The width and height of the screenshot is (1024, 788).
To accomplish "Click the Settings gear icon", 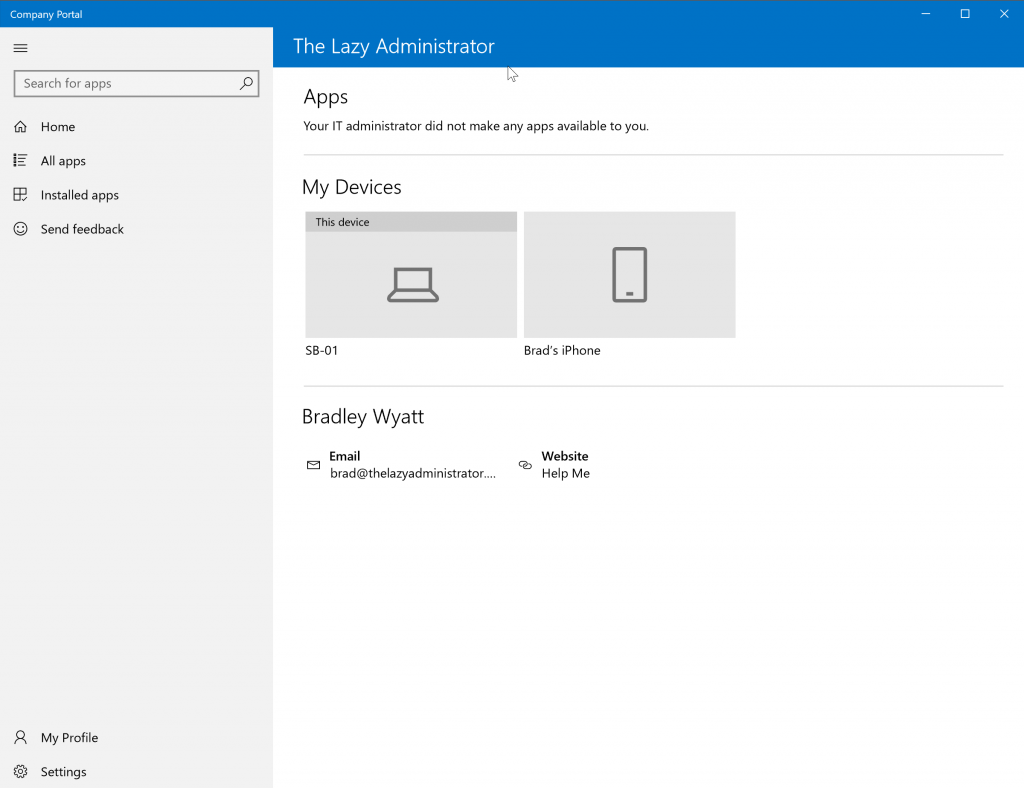I will [20, 771].
